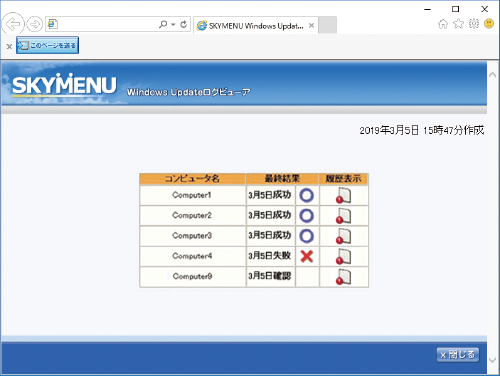This screenshot has width=500, height=376.
Task: Open browser tools gear icon
Action: pyautogui.click(x=474, y=24)
